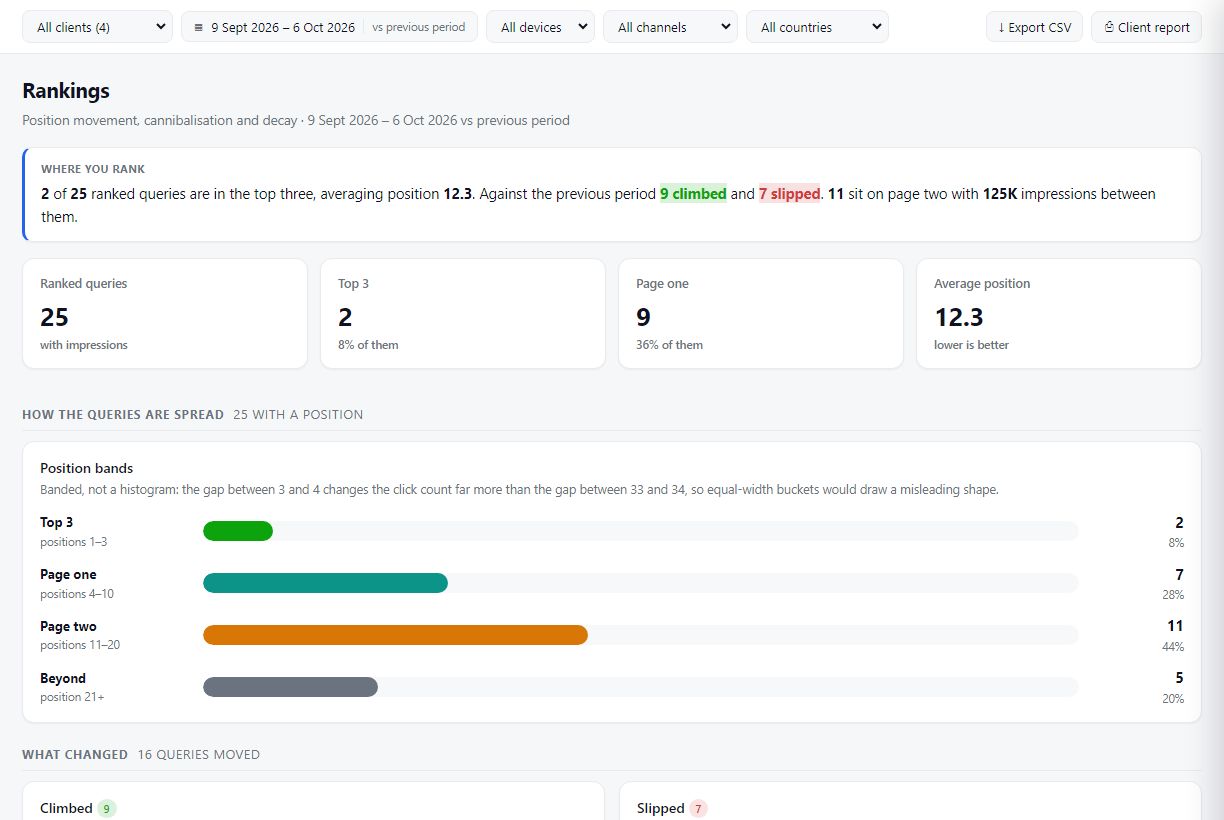Select the Top 3 summary card
1224x820 pixels.
coord(463,314)
